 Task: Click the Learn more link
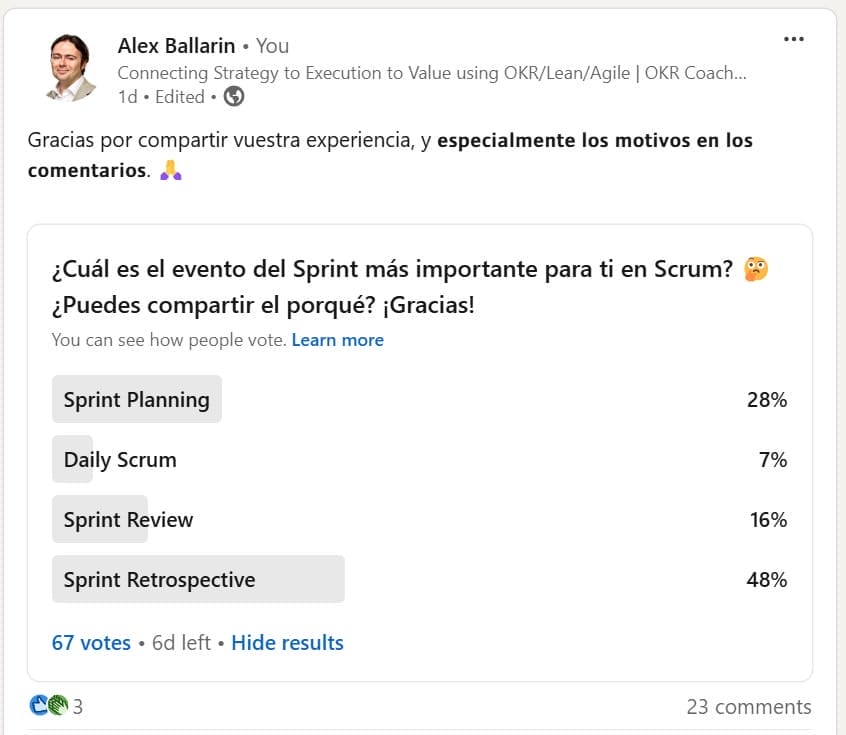click(x=337, y=340)
